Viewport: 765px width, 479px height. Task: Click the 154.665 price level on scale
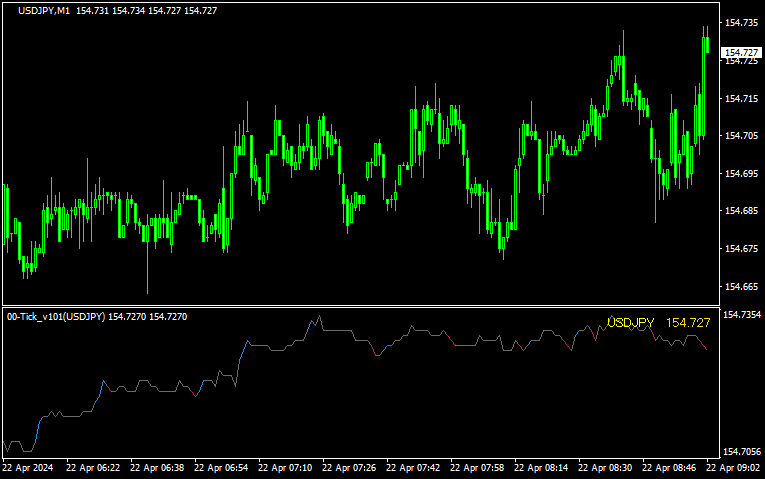click(741, 286)
